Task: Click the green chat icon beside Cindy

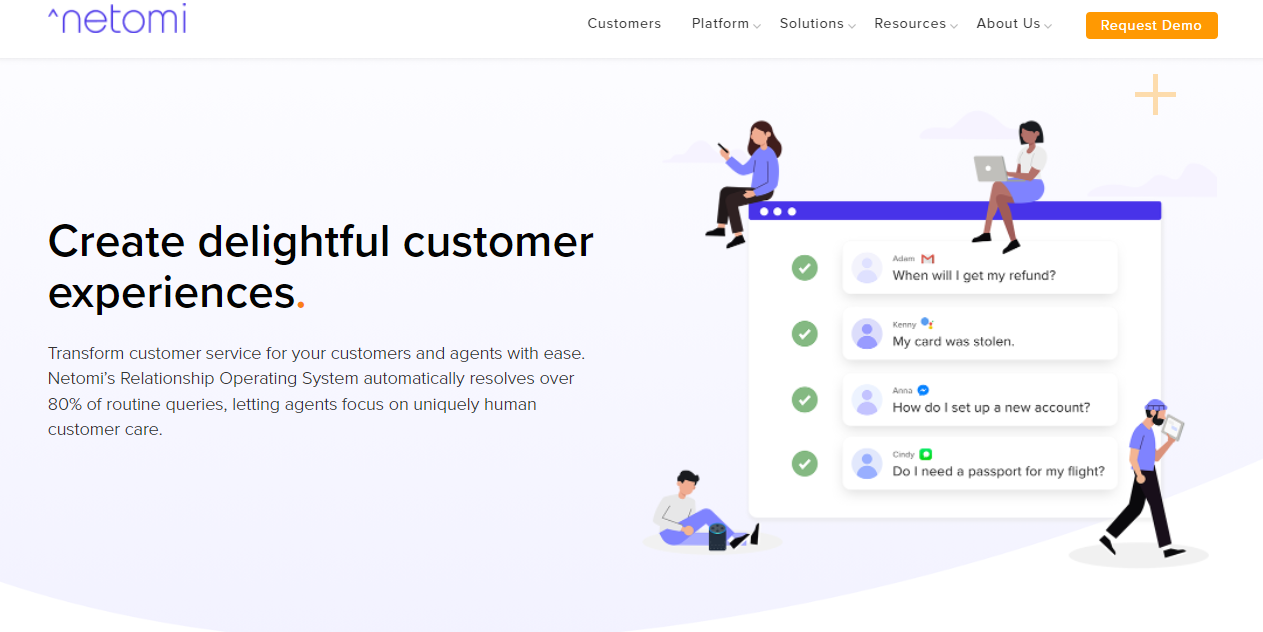Action: (926, 455)
